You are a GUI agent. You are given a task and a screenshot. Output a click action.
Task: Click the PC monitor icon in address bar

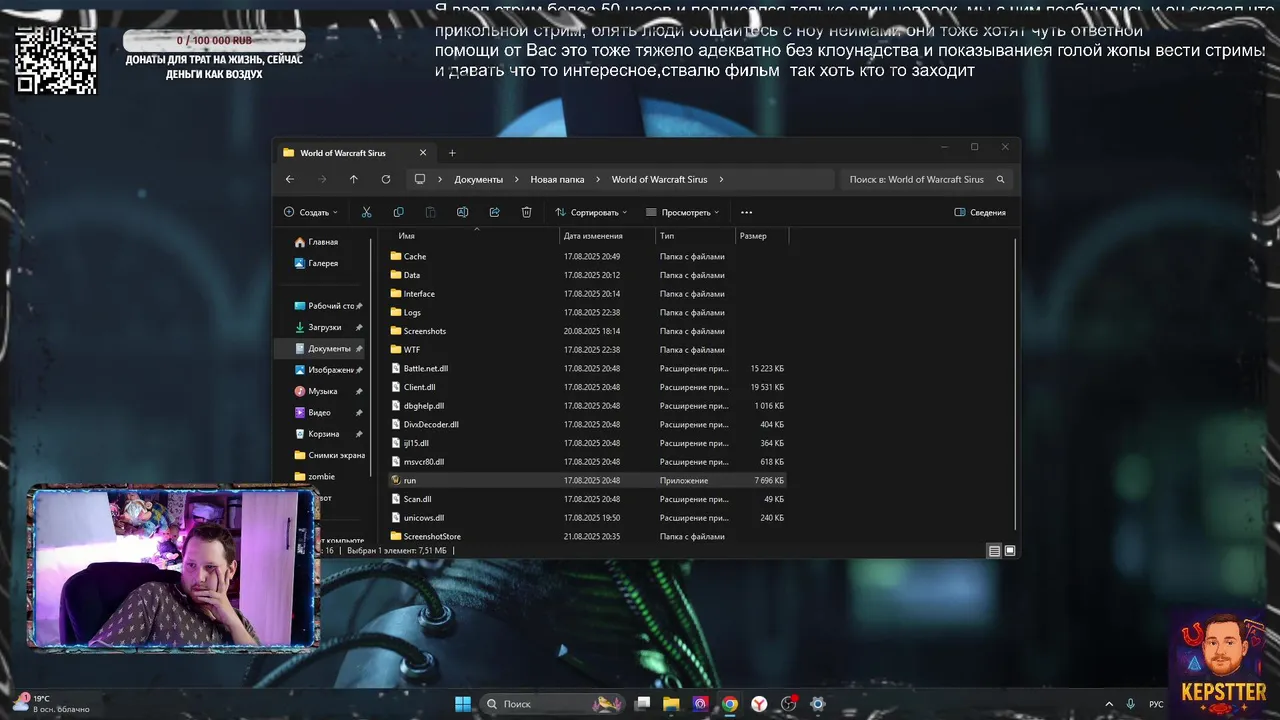[x=420, y=179]
